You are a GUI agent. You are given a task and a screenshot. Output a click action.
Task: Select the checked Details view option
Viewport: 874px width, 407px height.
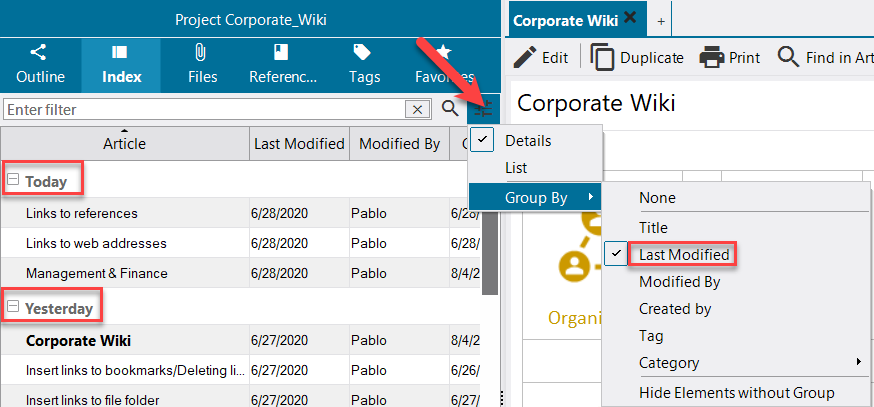tap(528, 141)
